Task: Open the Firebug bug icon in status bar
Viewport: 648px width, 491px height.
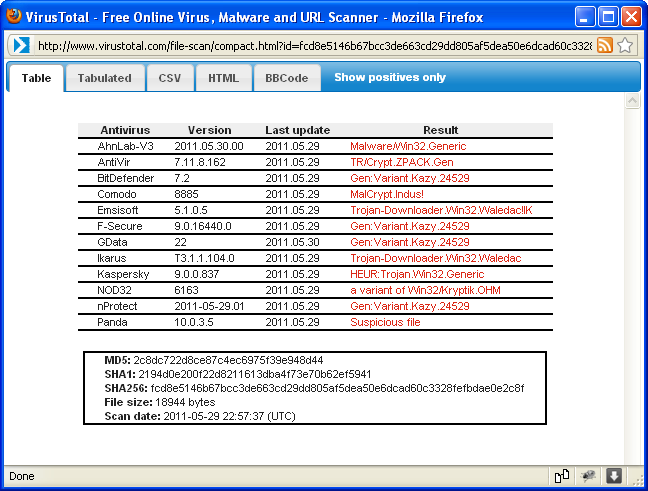Action: coord(589,476)
